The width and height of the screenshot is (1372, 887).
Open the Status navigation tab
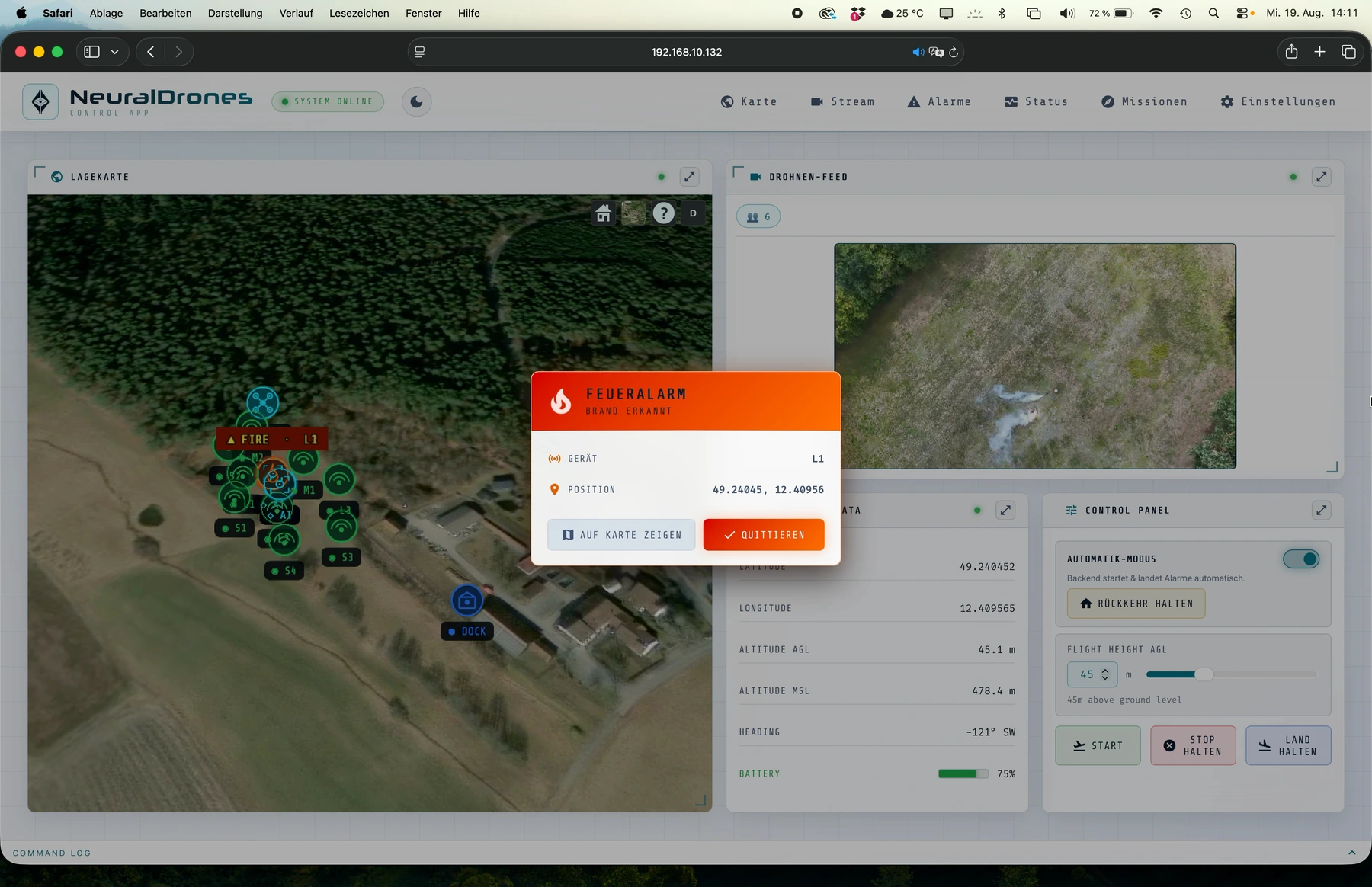[1036, 101]
